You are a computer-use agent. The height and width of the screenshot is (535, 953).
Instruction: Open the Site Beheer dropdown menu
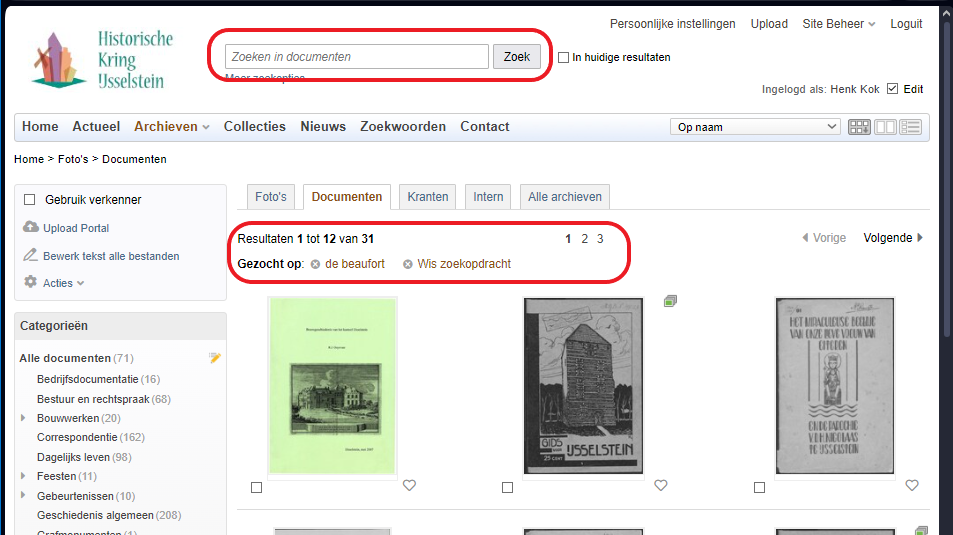pos(838,24)
